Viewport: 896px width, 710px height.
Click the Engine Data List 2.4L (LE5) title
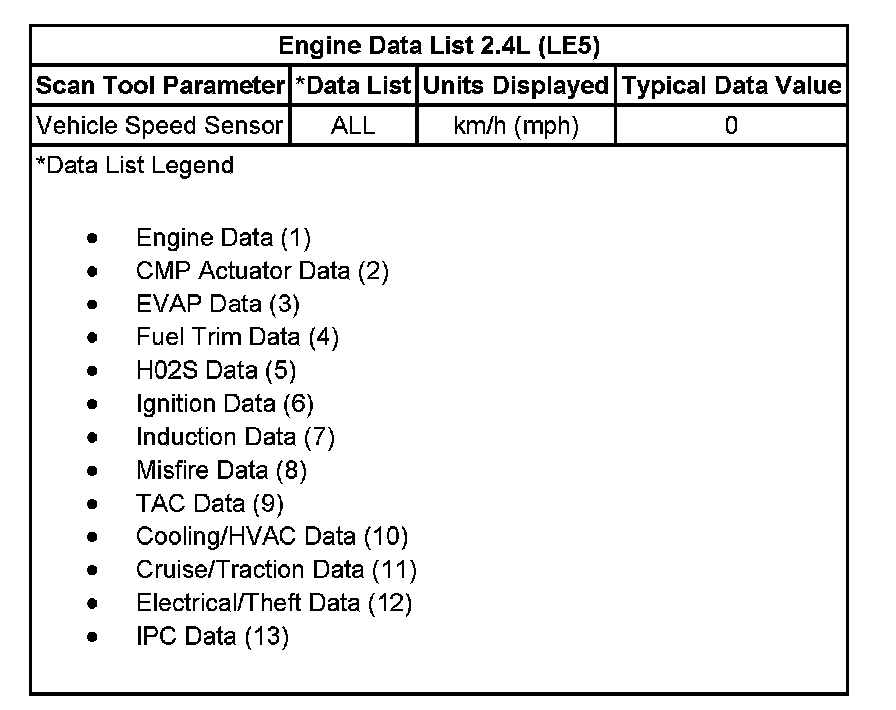[438, 46]
